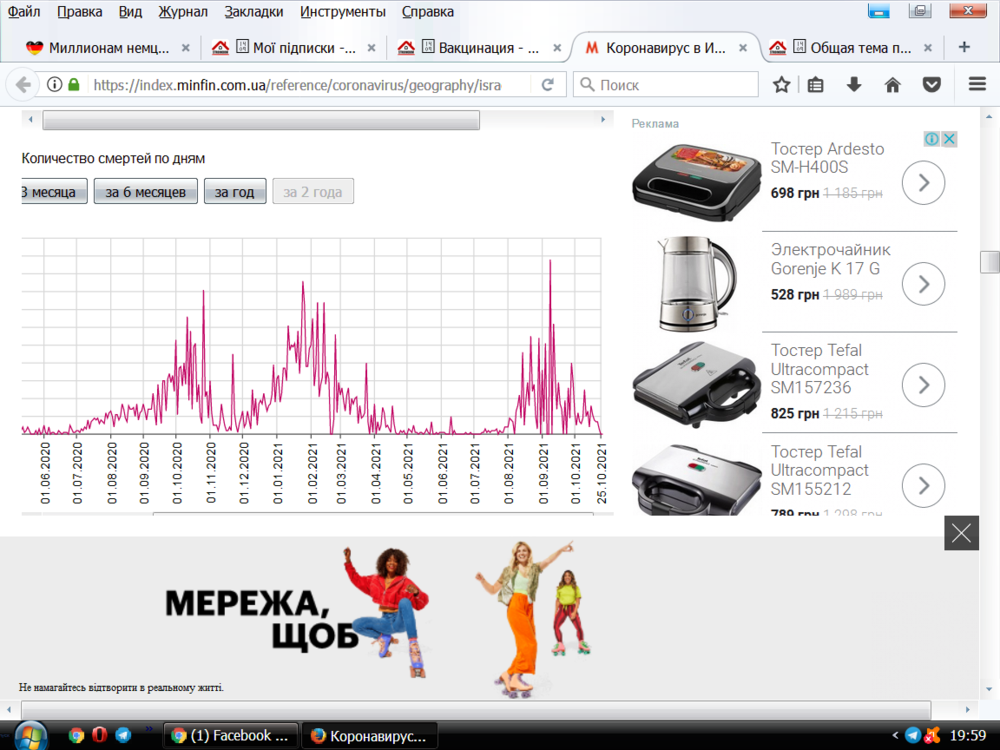Open the Журнал menu

tap(183, 11)
